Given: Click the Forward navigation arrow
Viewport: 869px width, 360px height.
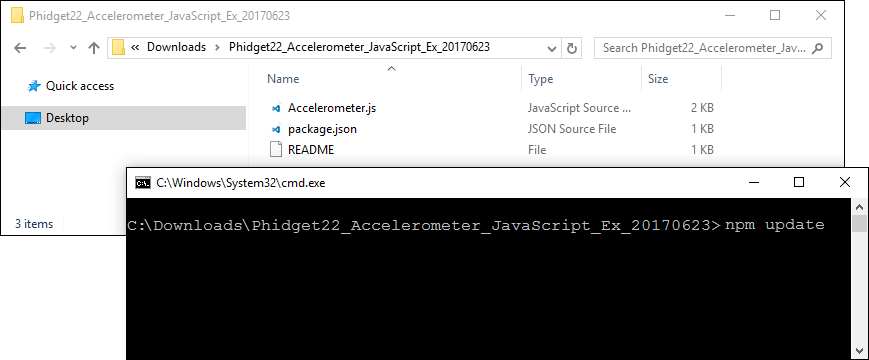Looking at the screenshot, I should 50,48.
